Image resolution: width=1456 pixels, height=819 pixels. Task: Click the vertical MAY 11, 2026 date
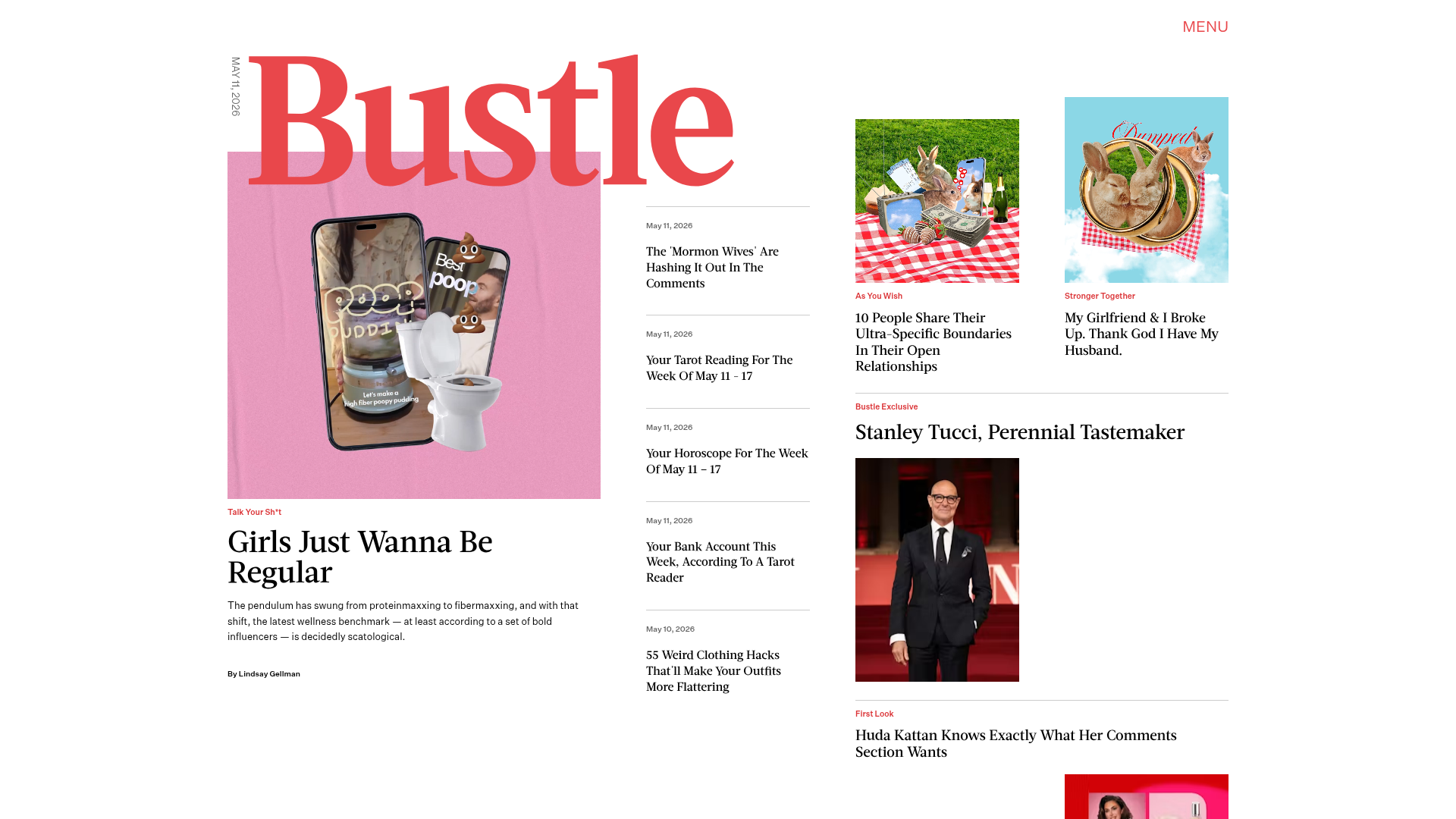[236, 86]
